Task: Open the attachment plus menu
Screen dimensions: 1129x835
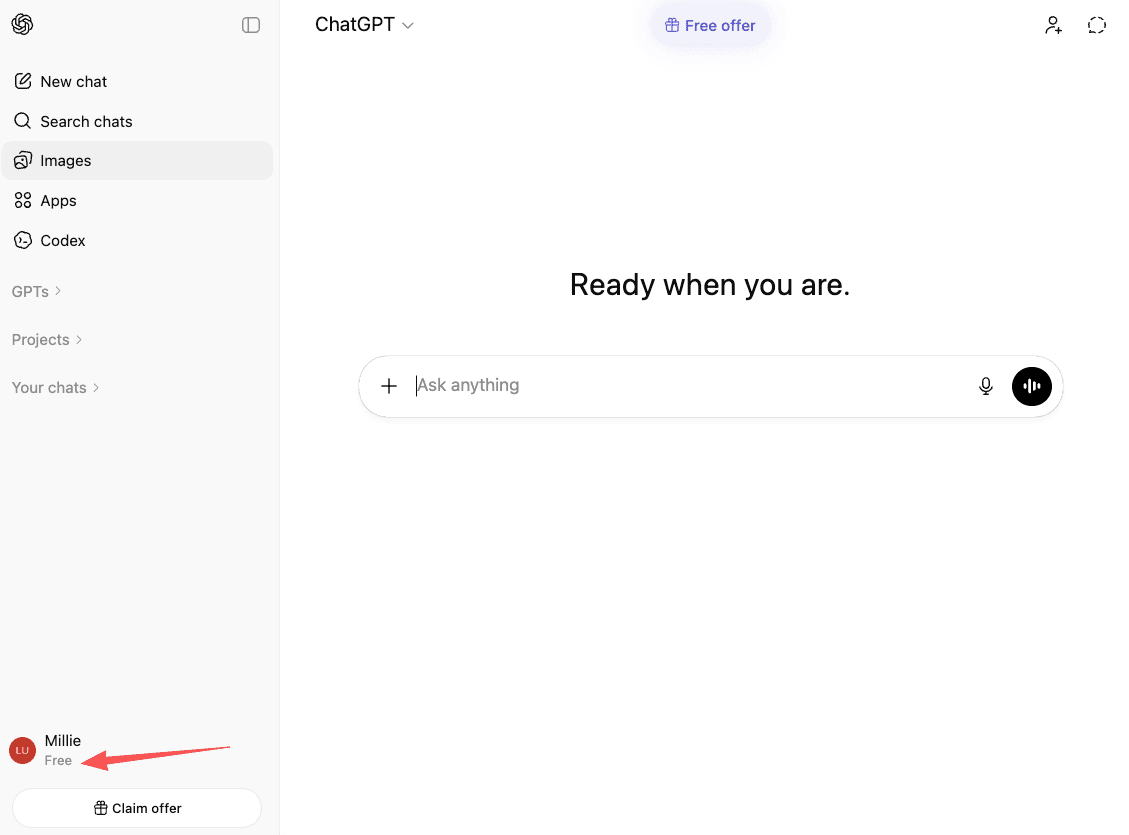Action: tap(389, 385)
